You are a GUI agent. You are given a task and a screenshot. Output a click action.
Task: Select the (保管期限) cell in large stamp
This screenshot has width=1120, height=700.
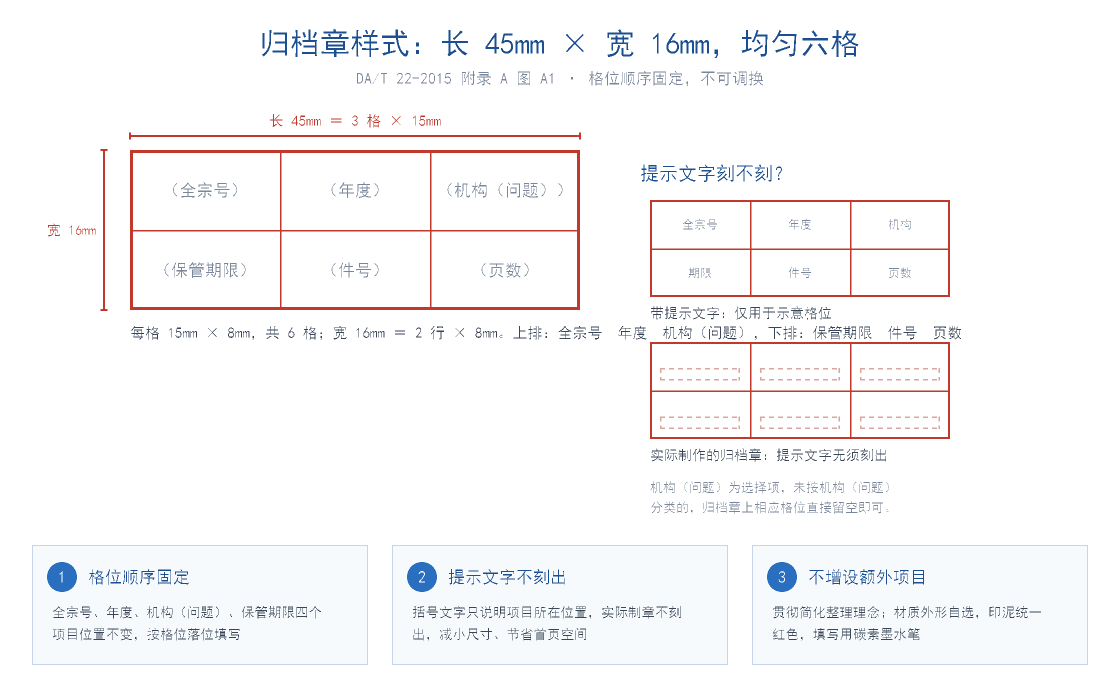(x=206, y=269)
